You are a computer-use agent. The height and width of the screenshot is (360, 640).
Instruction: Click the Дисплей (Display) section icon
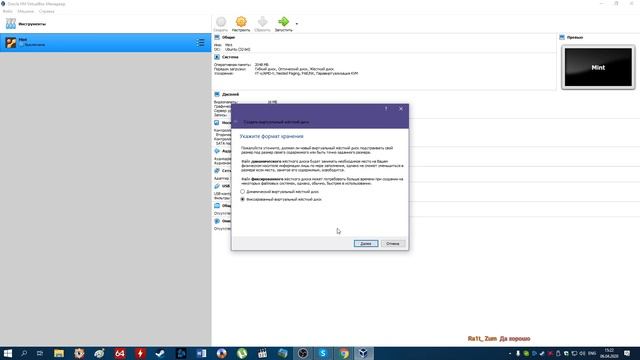pyautogui.click(x=217, y=94)
